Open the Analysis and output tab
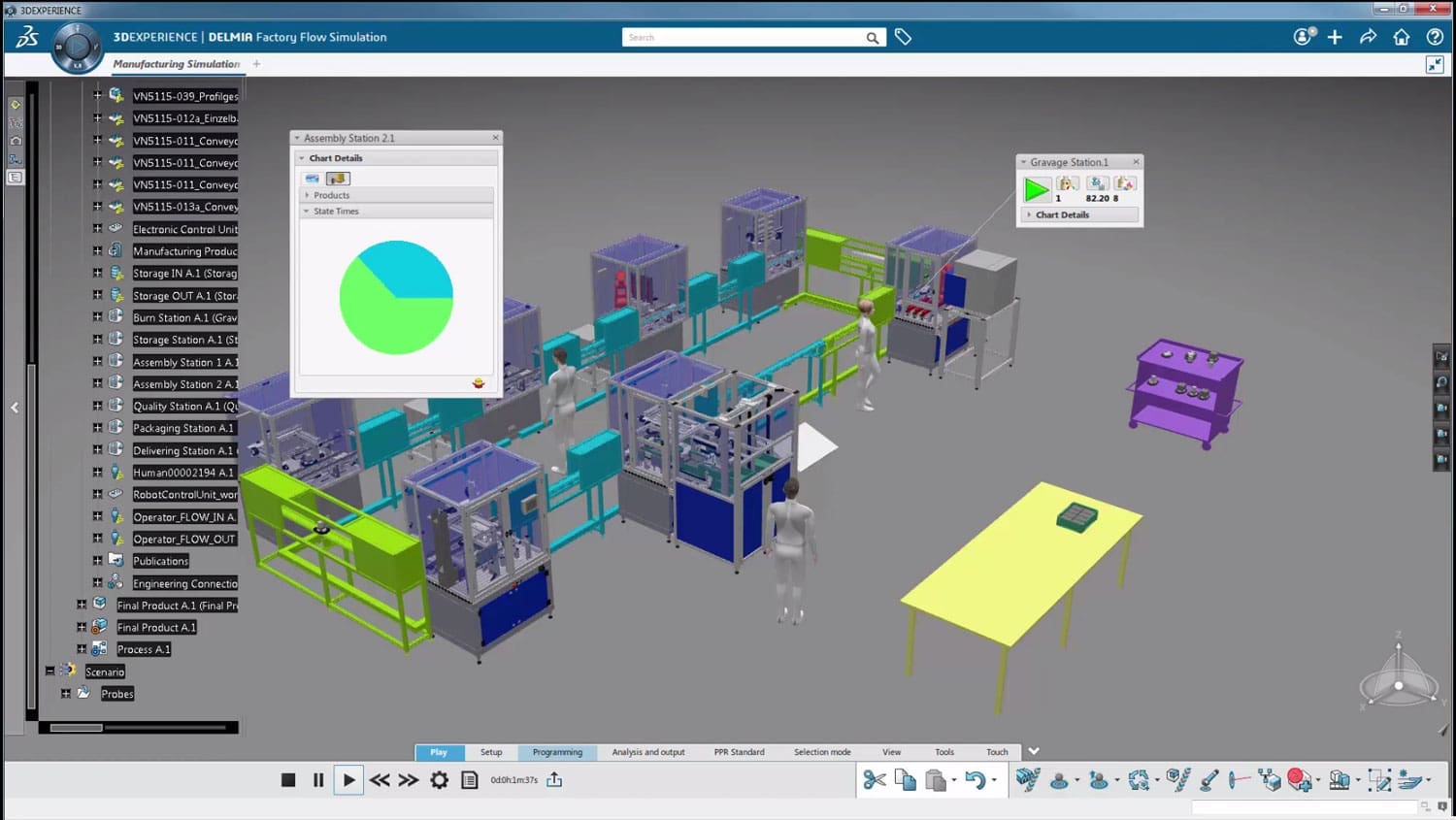1456x820 pixels. click(x=647, y=752)
